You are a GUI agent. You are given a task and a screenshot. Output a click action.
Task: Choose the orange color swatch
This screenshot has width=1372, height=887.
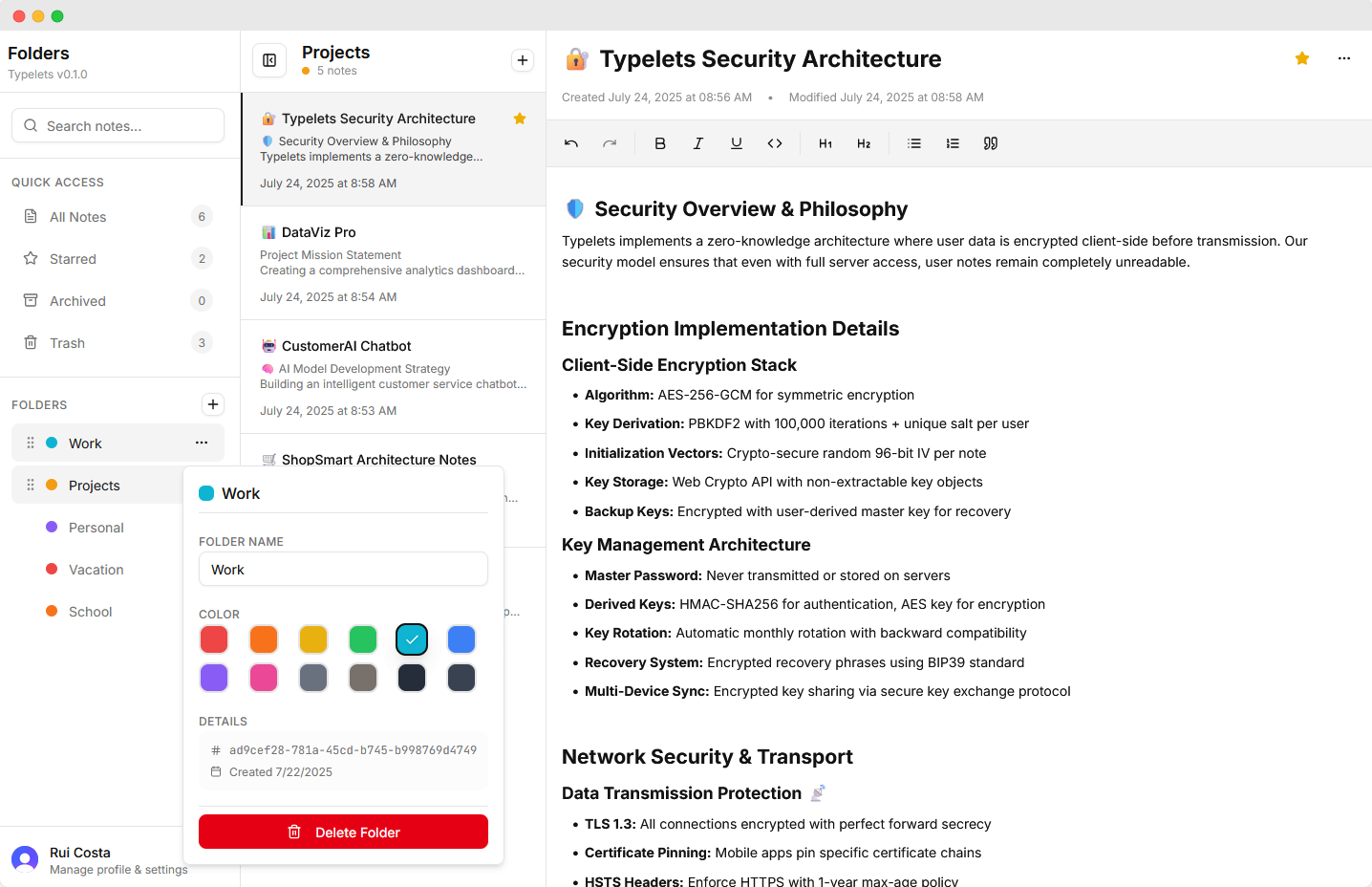(x=264, y=639)
